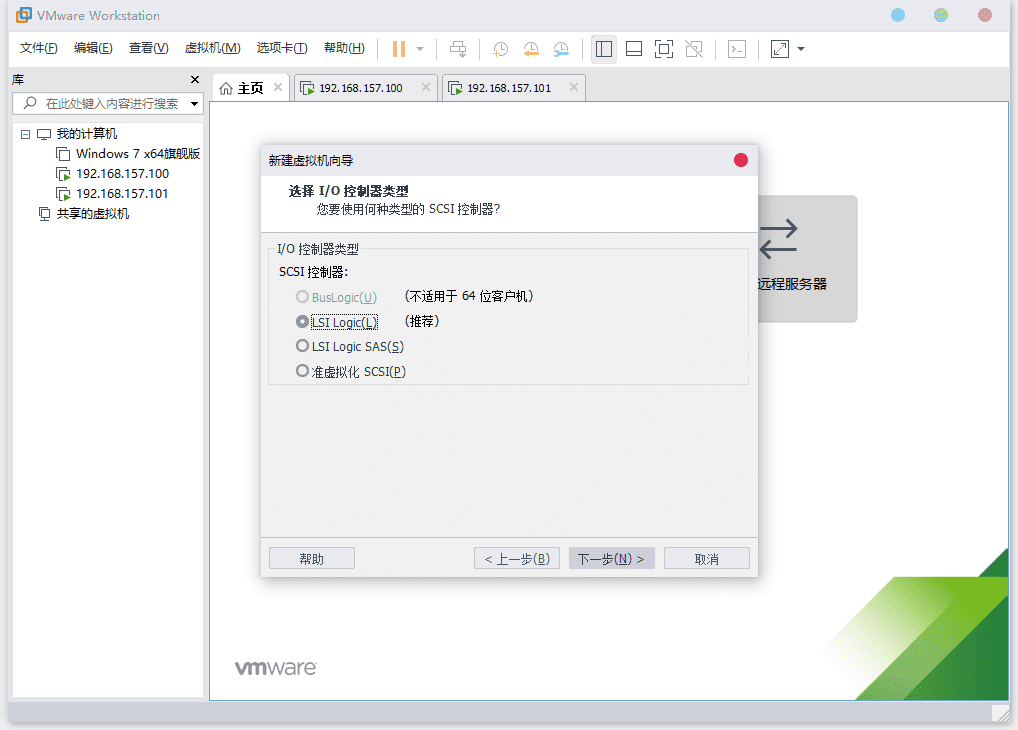Select 192.168.157.100 in library tree

click(122, 173)
